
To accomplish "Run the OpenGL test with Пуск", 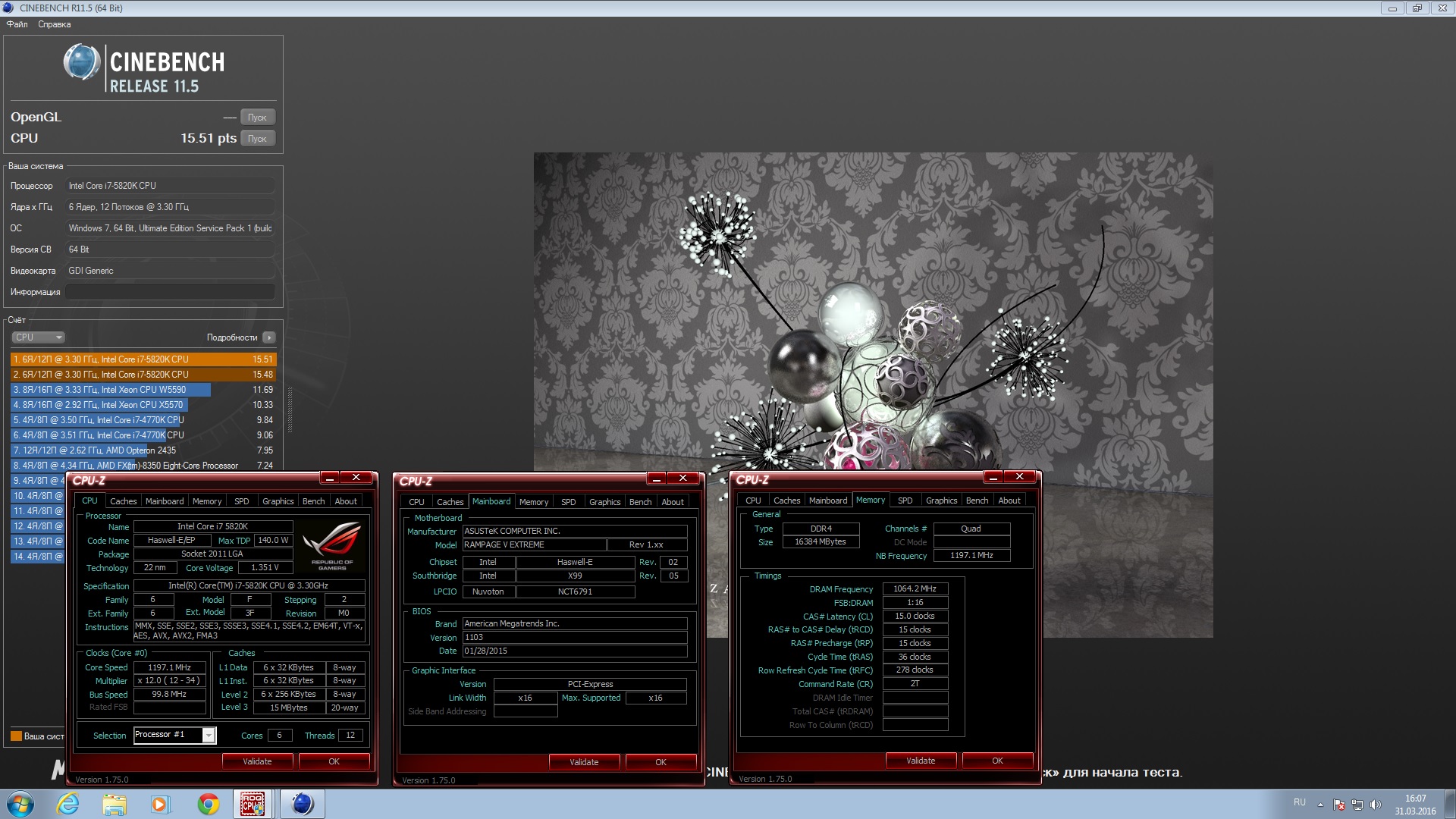I will 258,118.
